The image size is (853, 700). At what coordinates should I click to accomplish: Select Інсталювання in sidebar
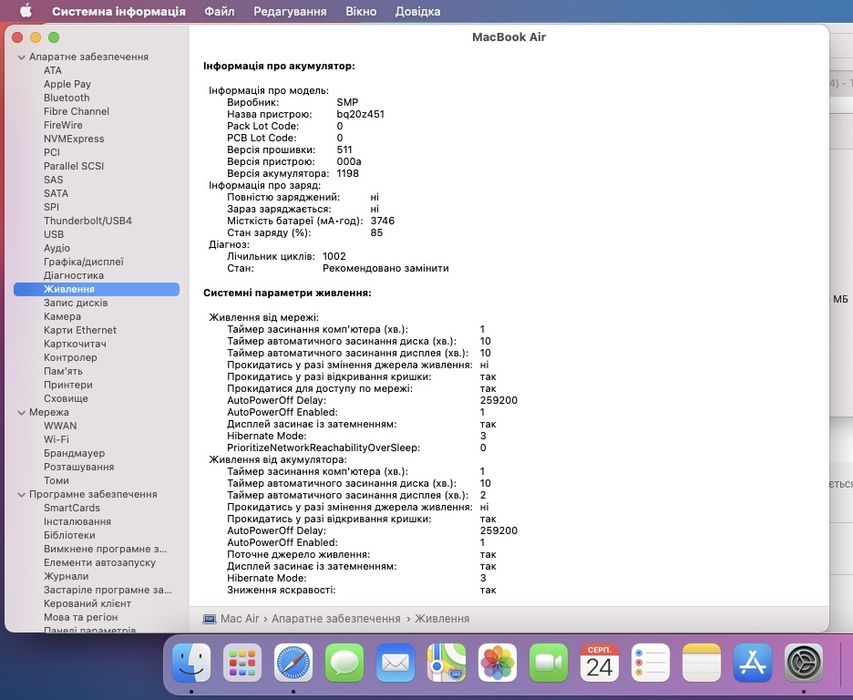click(x=77, y=522)
